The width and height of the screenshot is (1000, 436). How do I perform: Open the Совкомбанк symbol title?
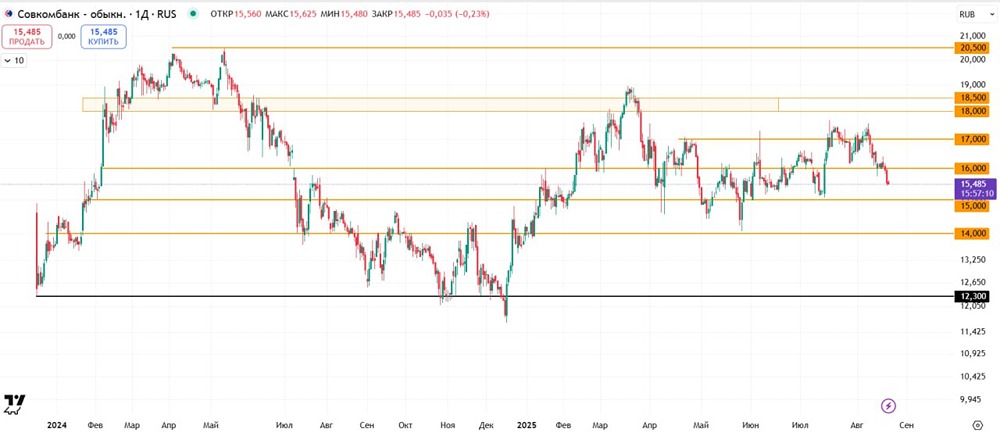pyautogui.click(x=96, y=13)
